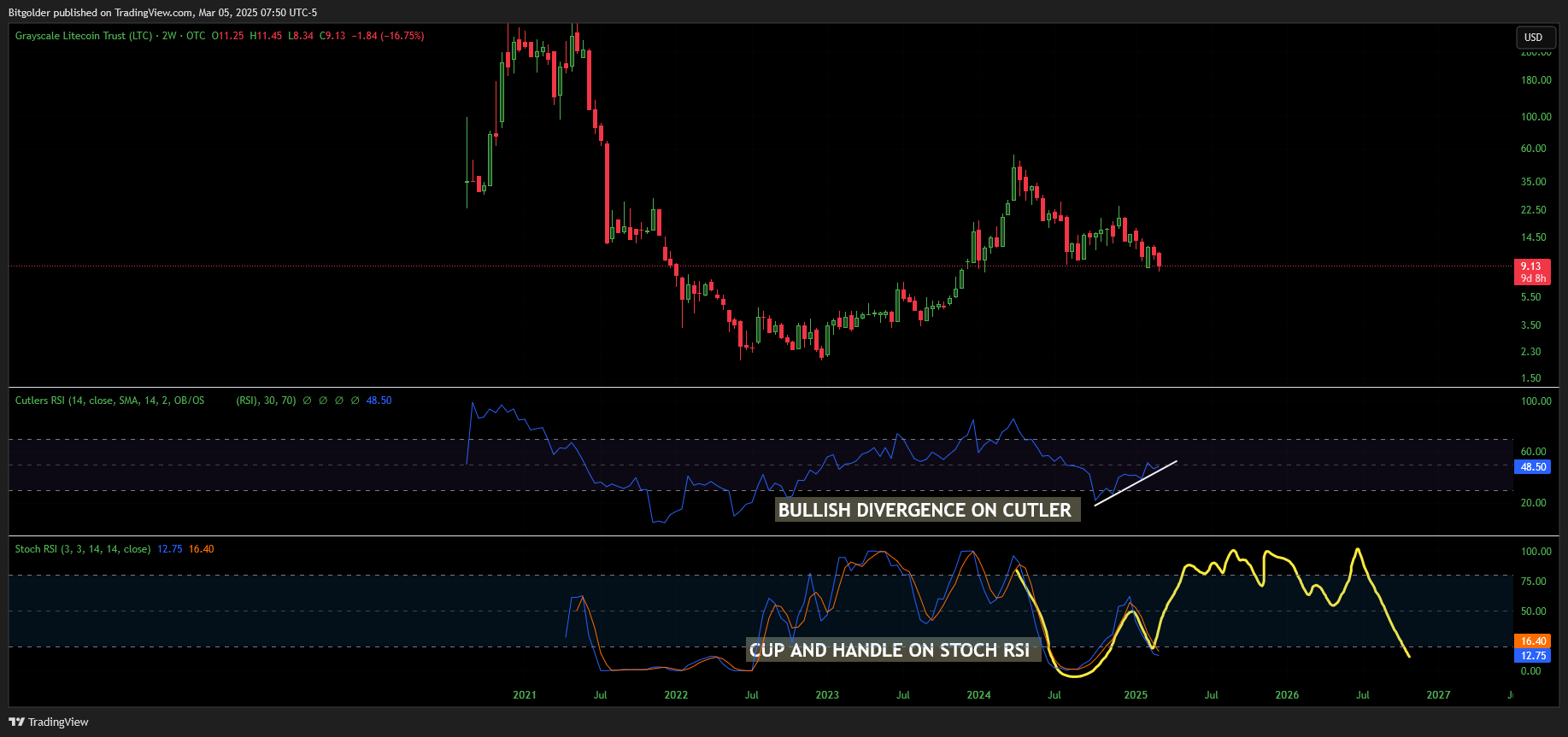
Task: Click the 2027 label on the time axis
Action: 1438,695
